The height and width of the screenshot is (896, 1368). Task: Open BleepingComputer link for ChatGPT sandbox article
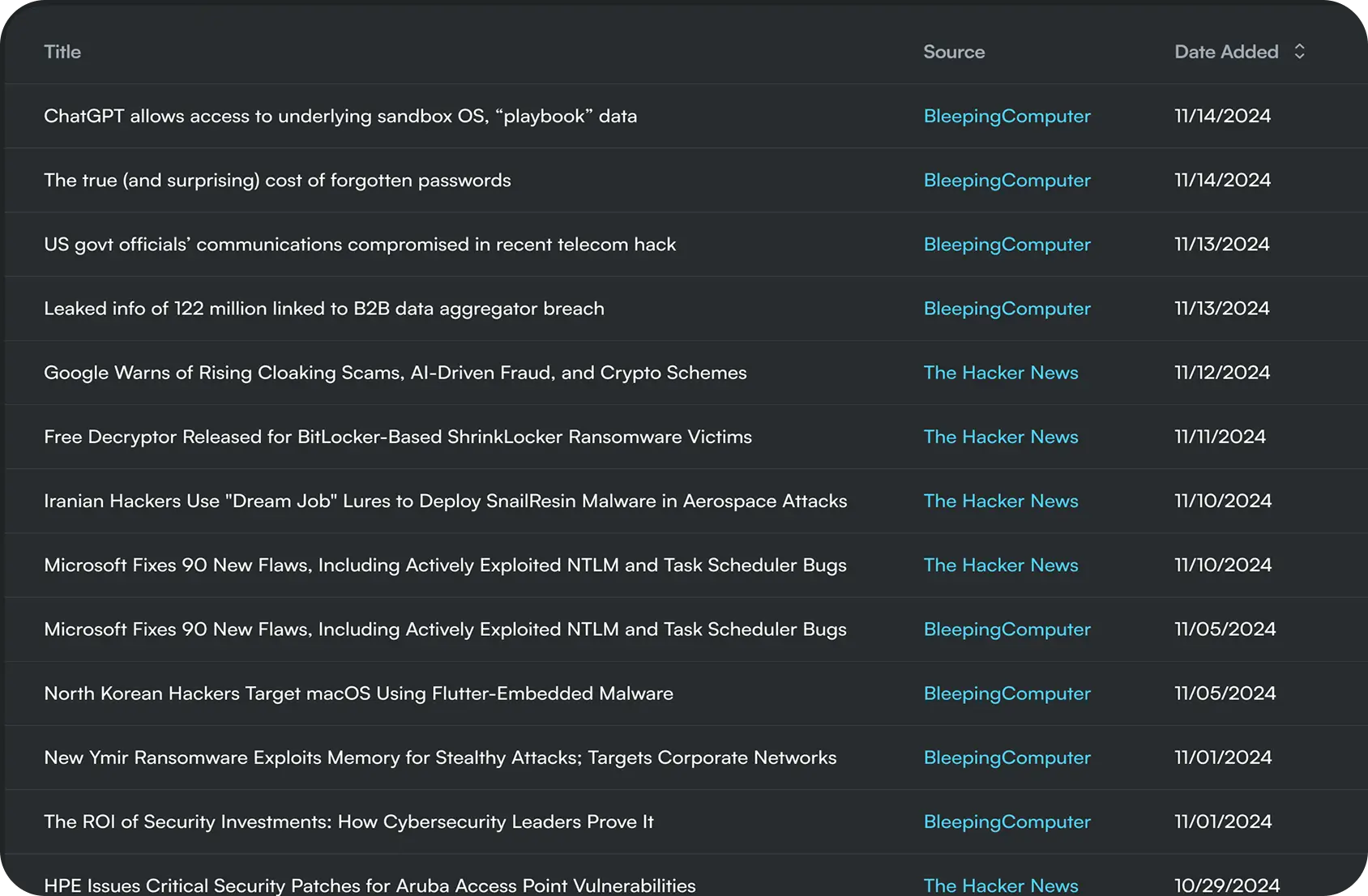[1007, 116]
